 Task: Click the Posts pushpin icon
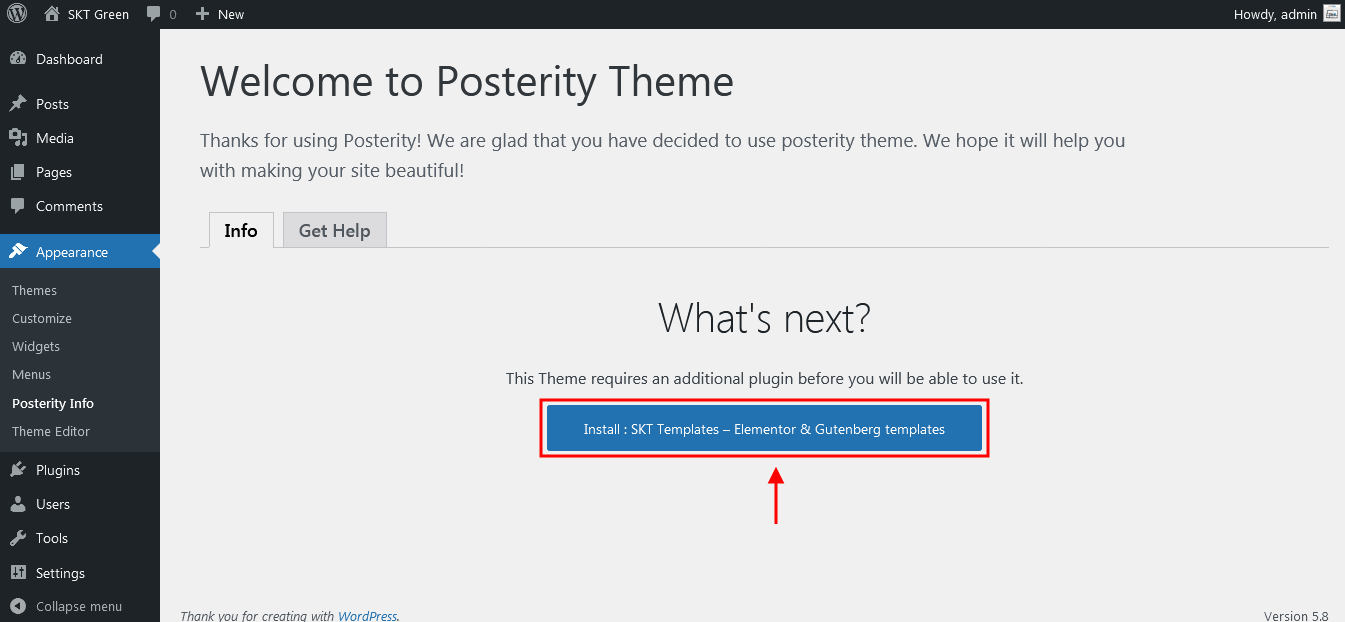click(18, 104)
